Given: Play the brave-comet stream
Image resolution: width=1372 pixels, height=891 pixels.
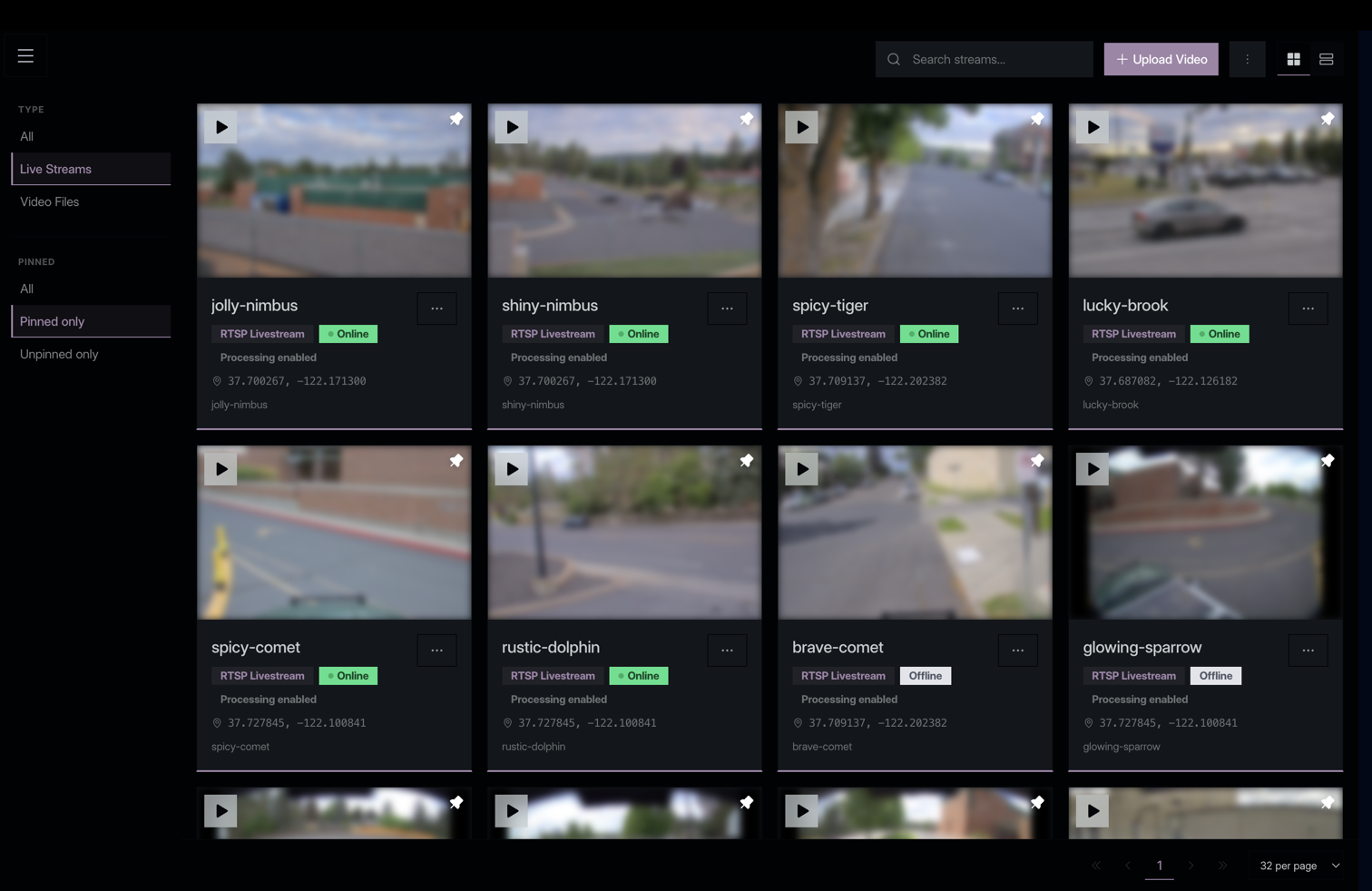Looking at the screenshot, I should pos(801,469).
